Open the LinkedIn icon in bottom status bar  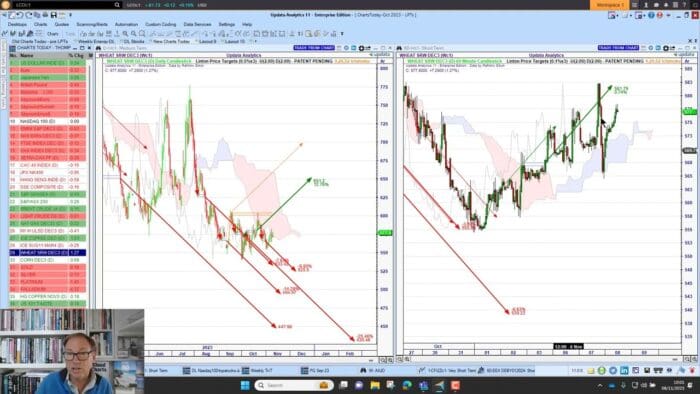pos(624,371)
